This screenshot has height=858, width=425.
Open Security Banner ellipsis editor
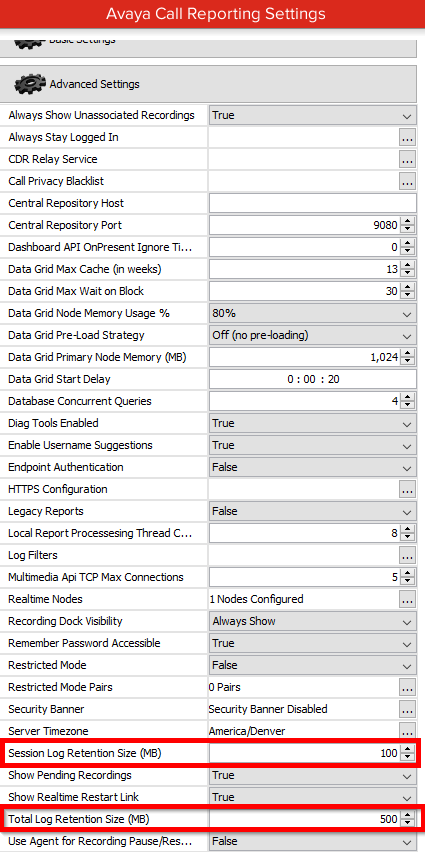[407, 709]
